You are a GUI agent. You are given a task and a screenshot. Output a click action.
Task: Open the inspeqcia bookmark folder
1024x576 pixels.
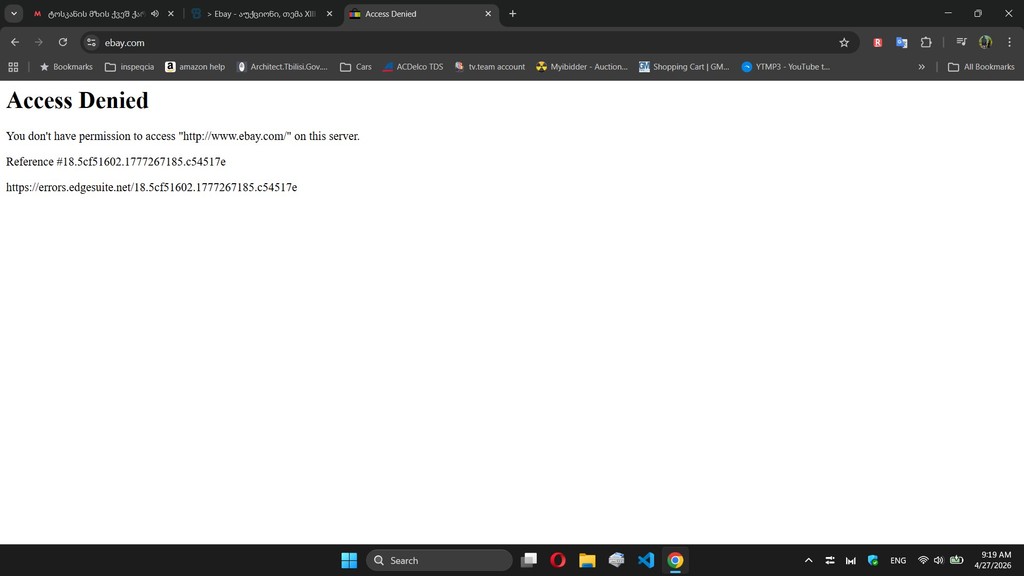point(129,67)
